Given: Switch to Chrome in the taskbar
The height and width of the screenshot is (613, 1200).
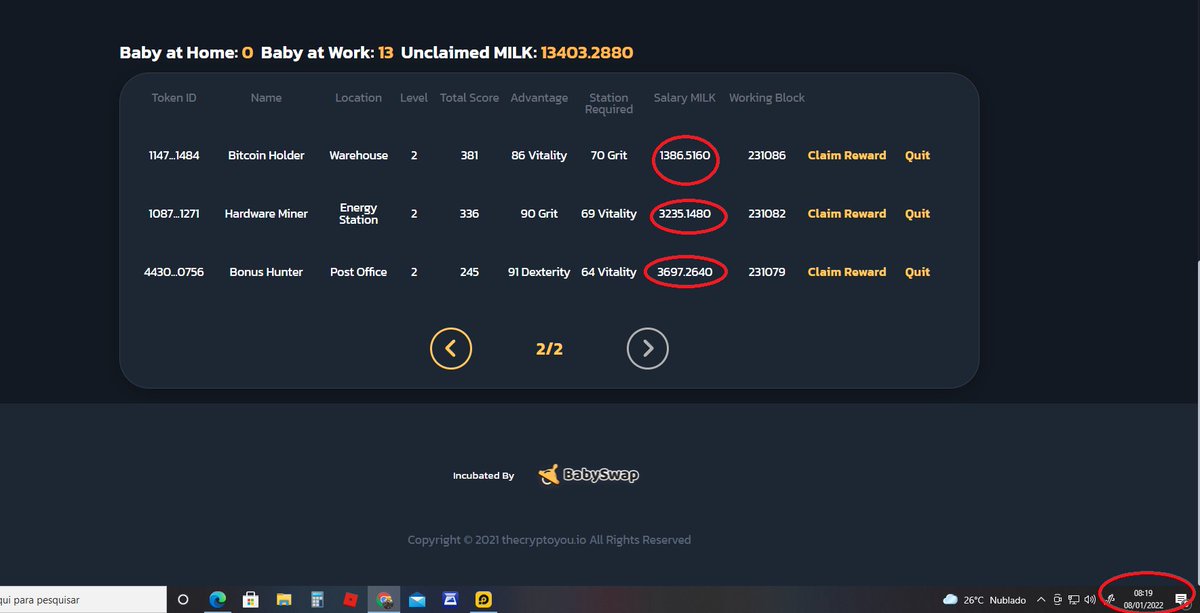Looking at the screenshot, I should pyautogui.click(x=384, y=600).
